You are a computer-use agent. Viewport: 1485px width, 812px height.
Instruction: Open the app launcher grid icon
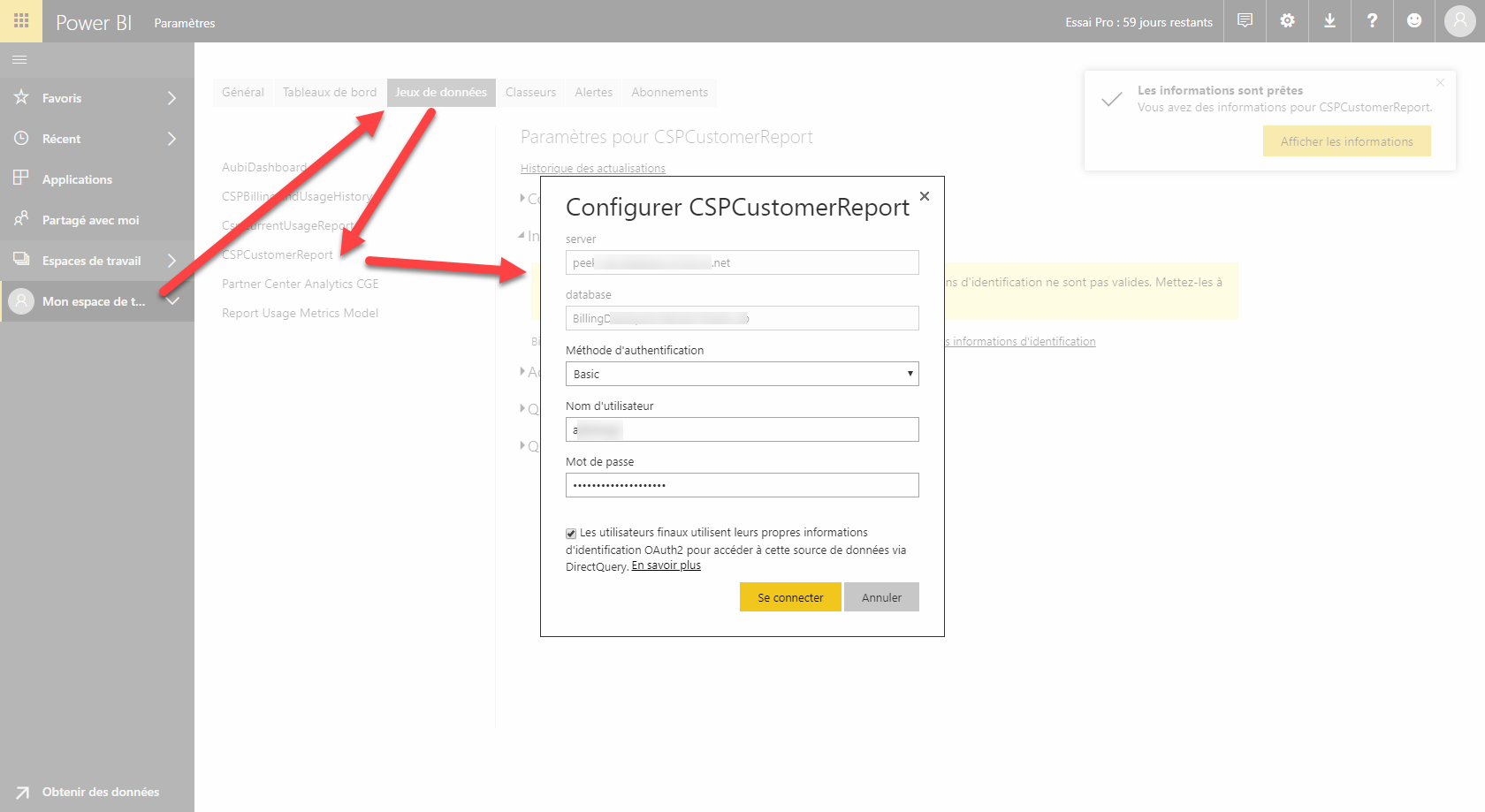click(21, 20)
